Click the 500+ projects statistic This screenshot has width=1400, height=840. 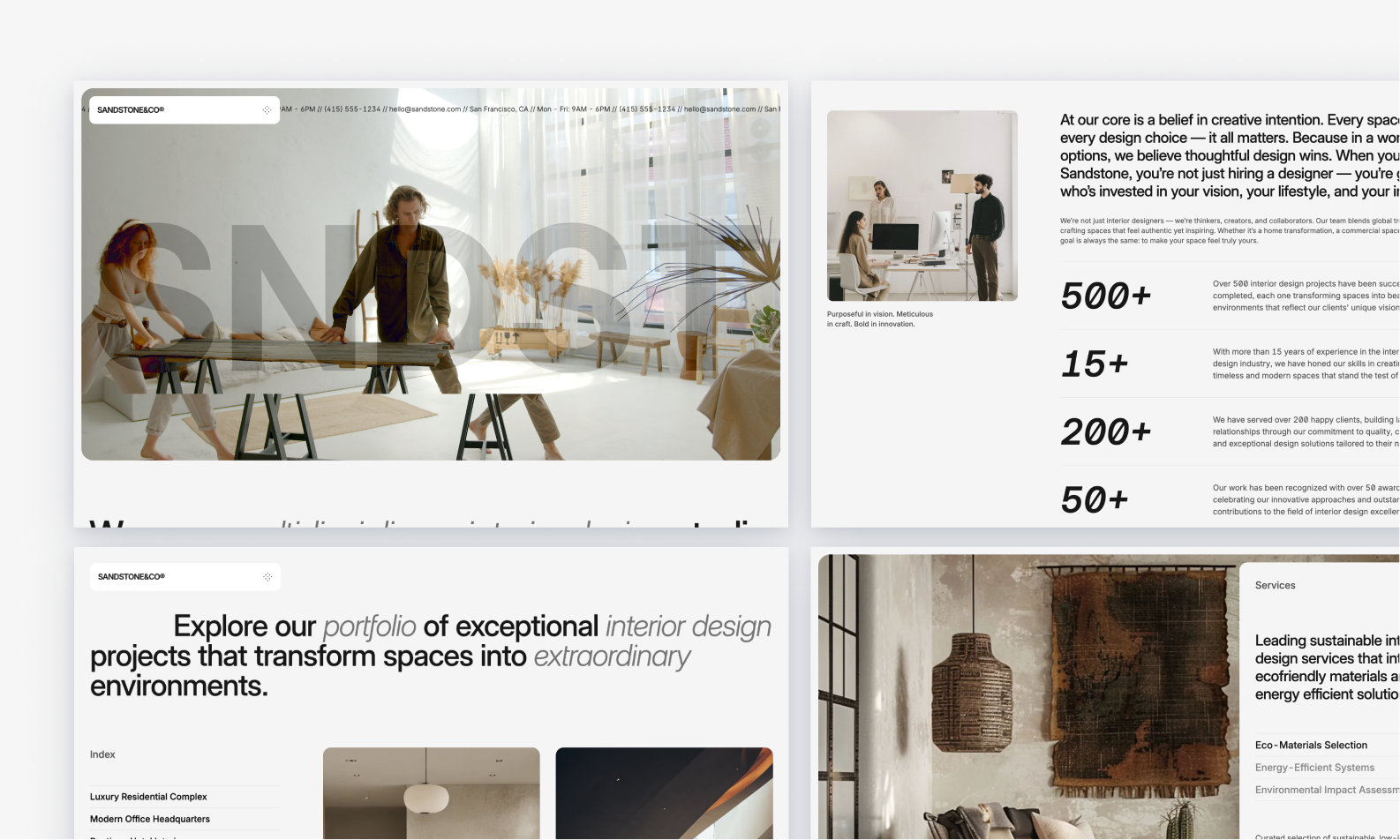[x=1105, y=296]
